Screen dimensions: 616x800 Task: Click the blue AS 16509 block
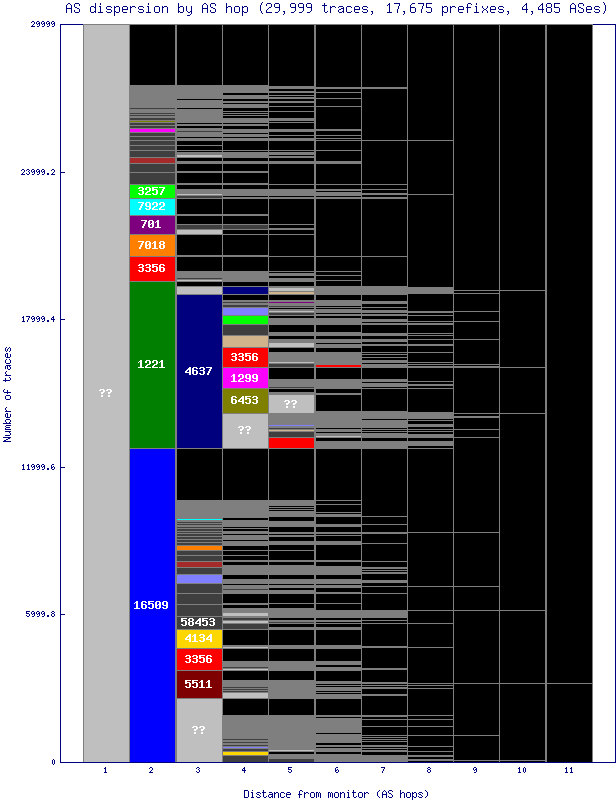click(x=152, y=605)
